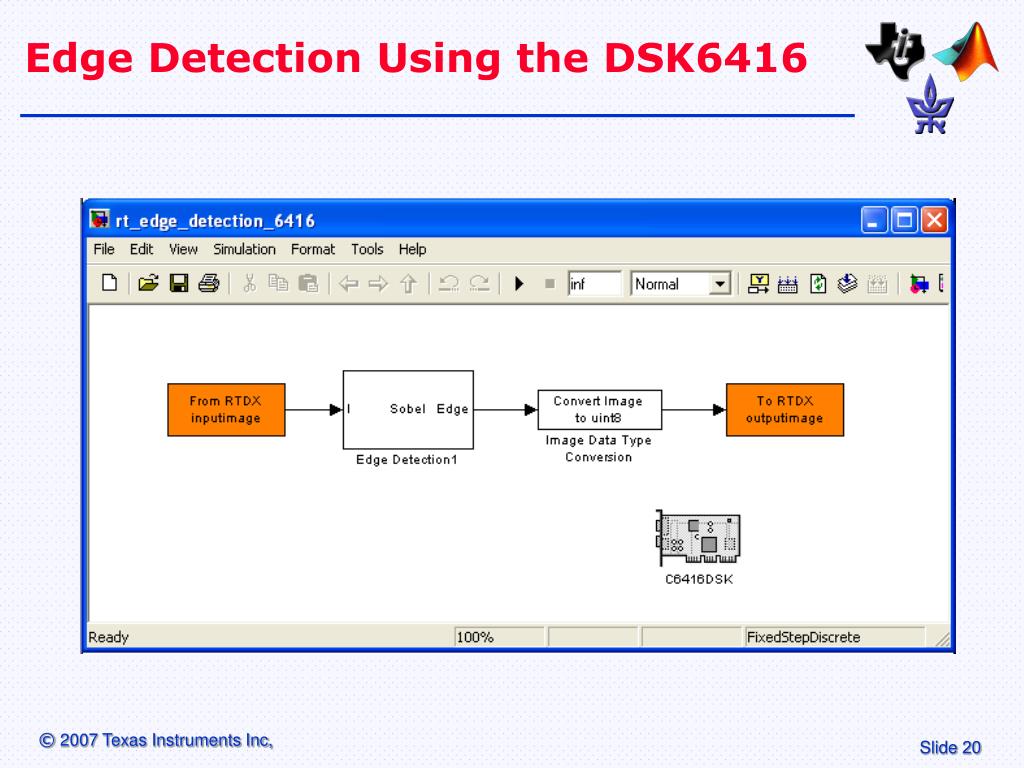Click the green arrows document toolbar icon
The height and width of the screenshot is (768, 1024).
pyautogui.click(x=818, y=283)
